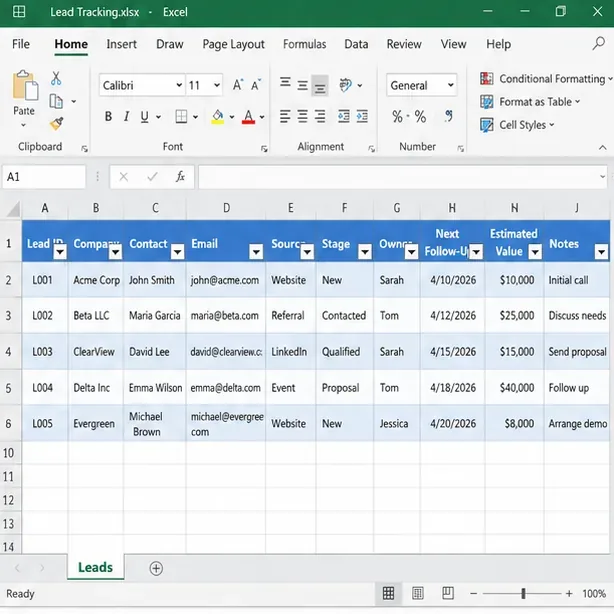614x614 pixels.
Task: Switch to Page Break Preview icon
Action: point(448,593)
